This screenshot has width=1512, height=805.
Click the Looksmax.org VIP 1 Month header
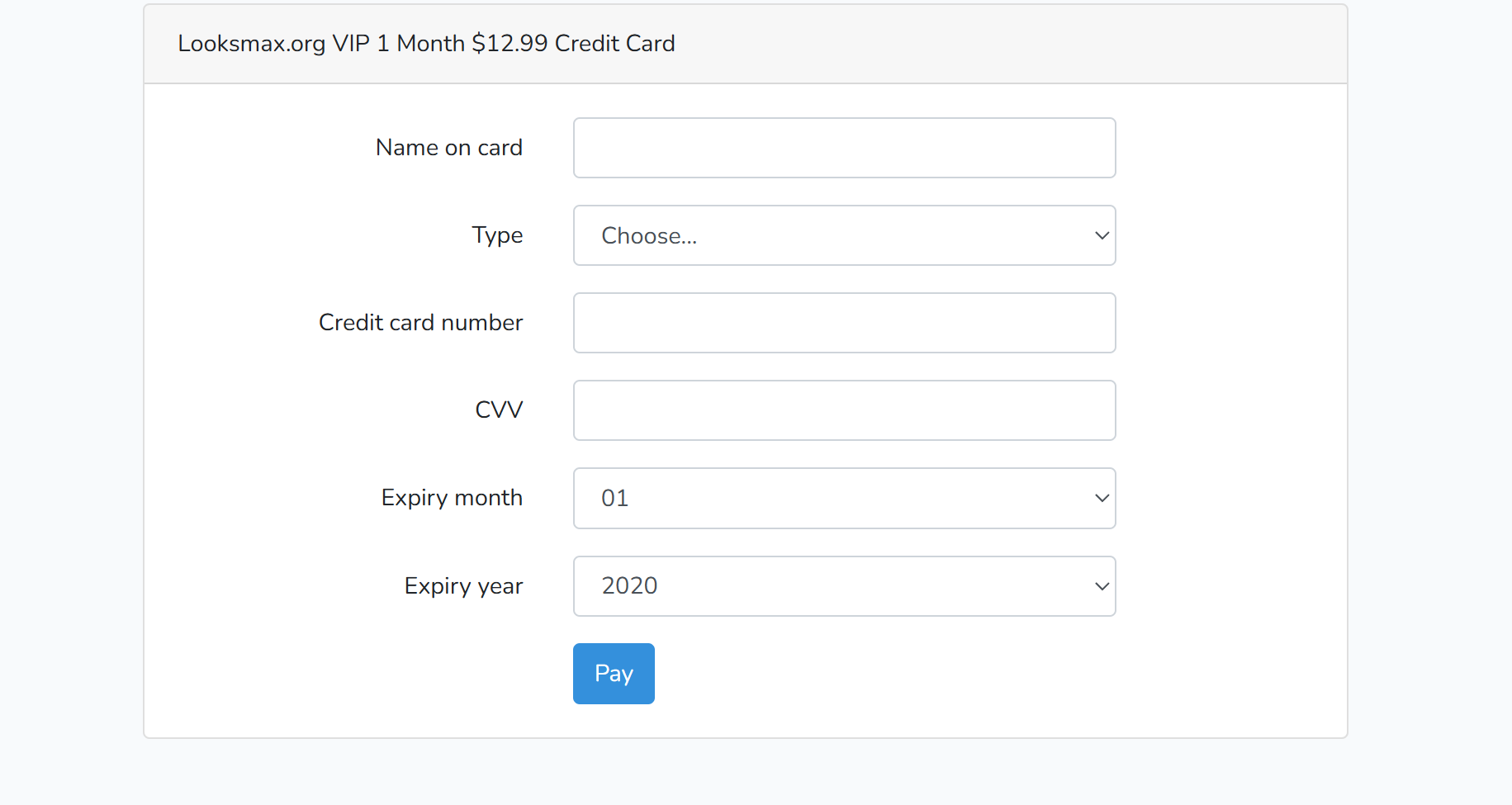(x=426, y=44)
